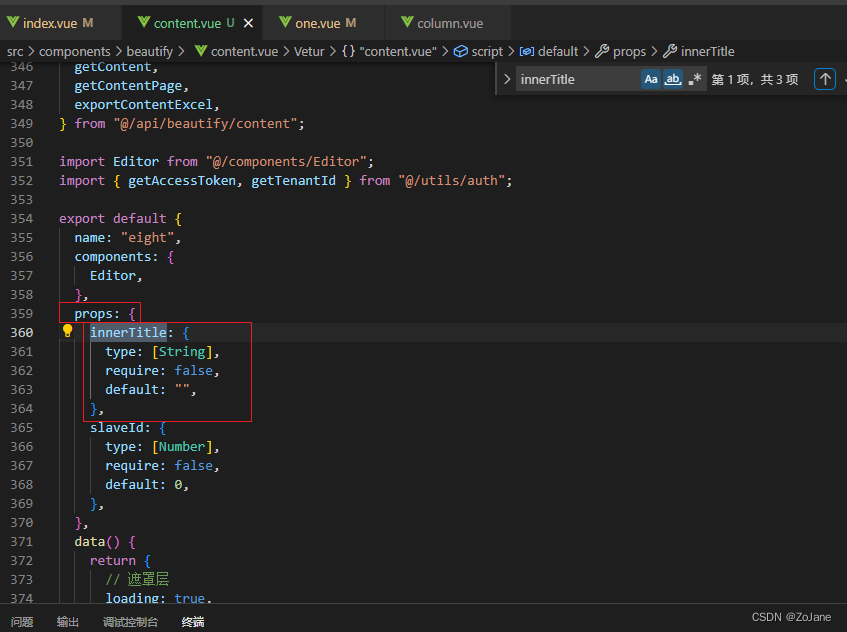Open the Terminal panel tab (终端)
This screenshot has height=632, width=847.
point(193,622)
